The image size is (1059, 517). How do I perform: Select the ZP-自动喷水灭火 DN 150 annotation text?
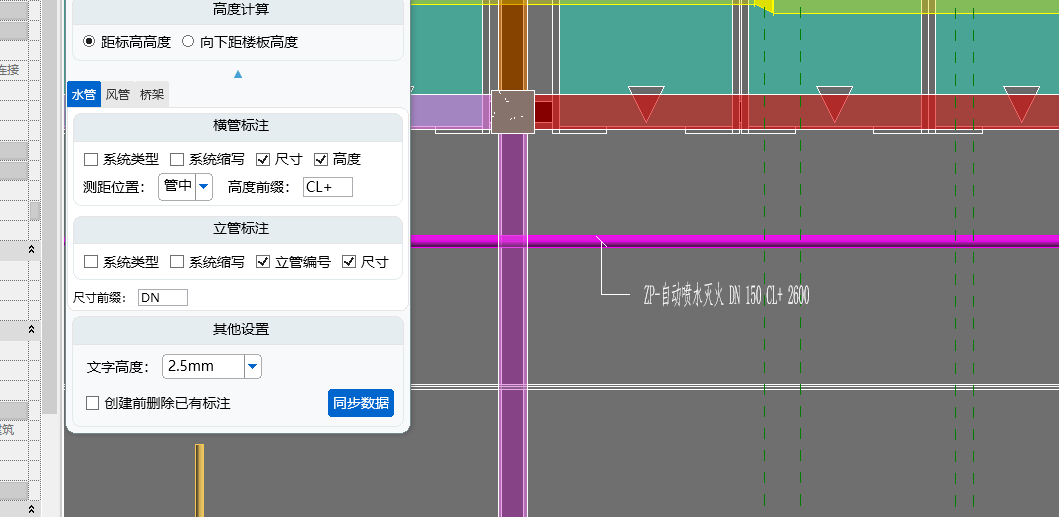725,295
